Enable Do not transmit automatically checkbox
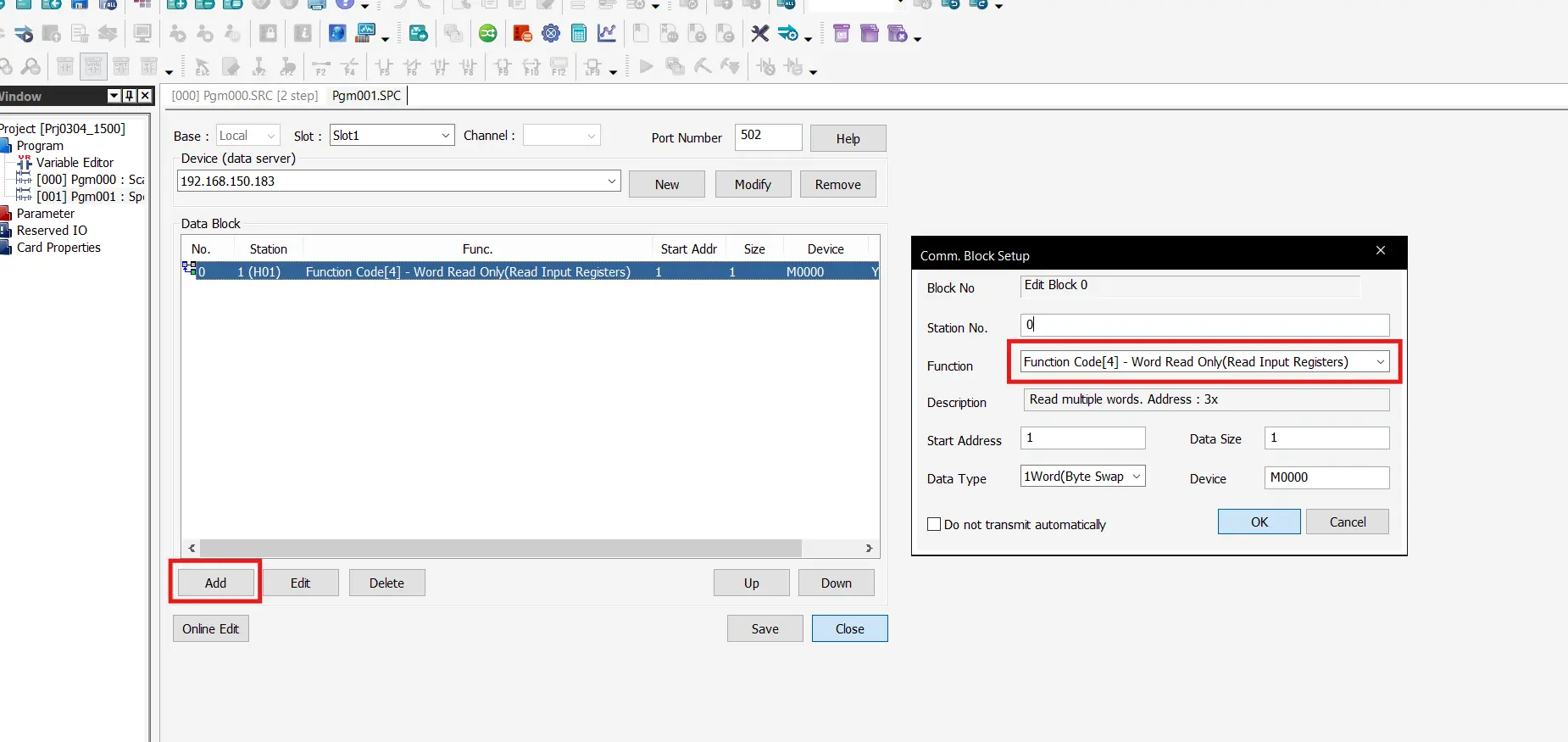The width and height of the screenshot is (1568, 742). point(934,524)
